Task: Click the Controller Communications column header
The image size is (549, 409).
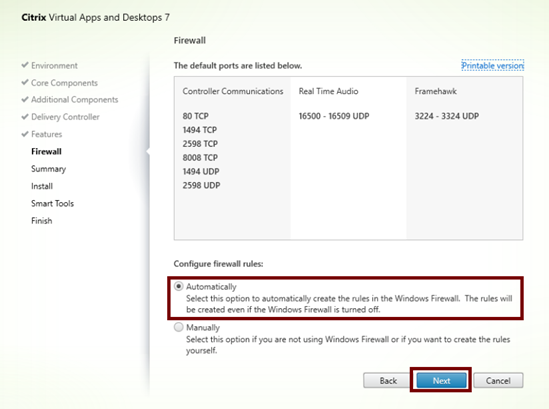Action: click(232, 91)
